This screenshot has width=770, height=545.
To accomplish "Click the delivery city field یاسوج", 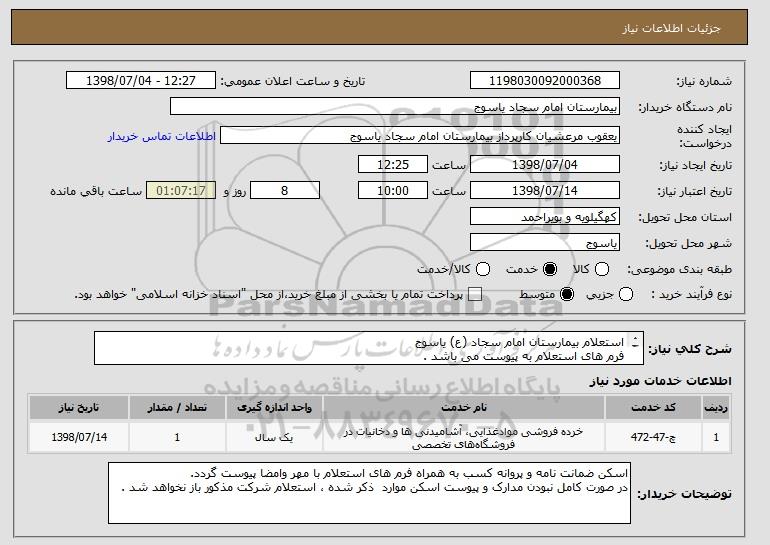I will pos(545,243).
